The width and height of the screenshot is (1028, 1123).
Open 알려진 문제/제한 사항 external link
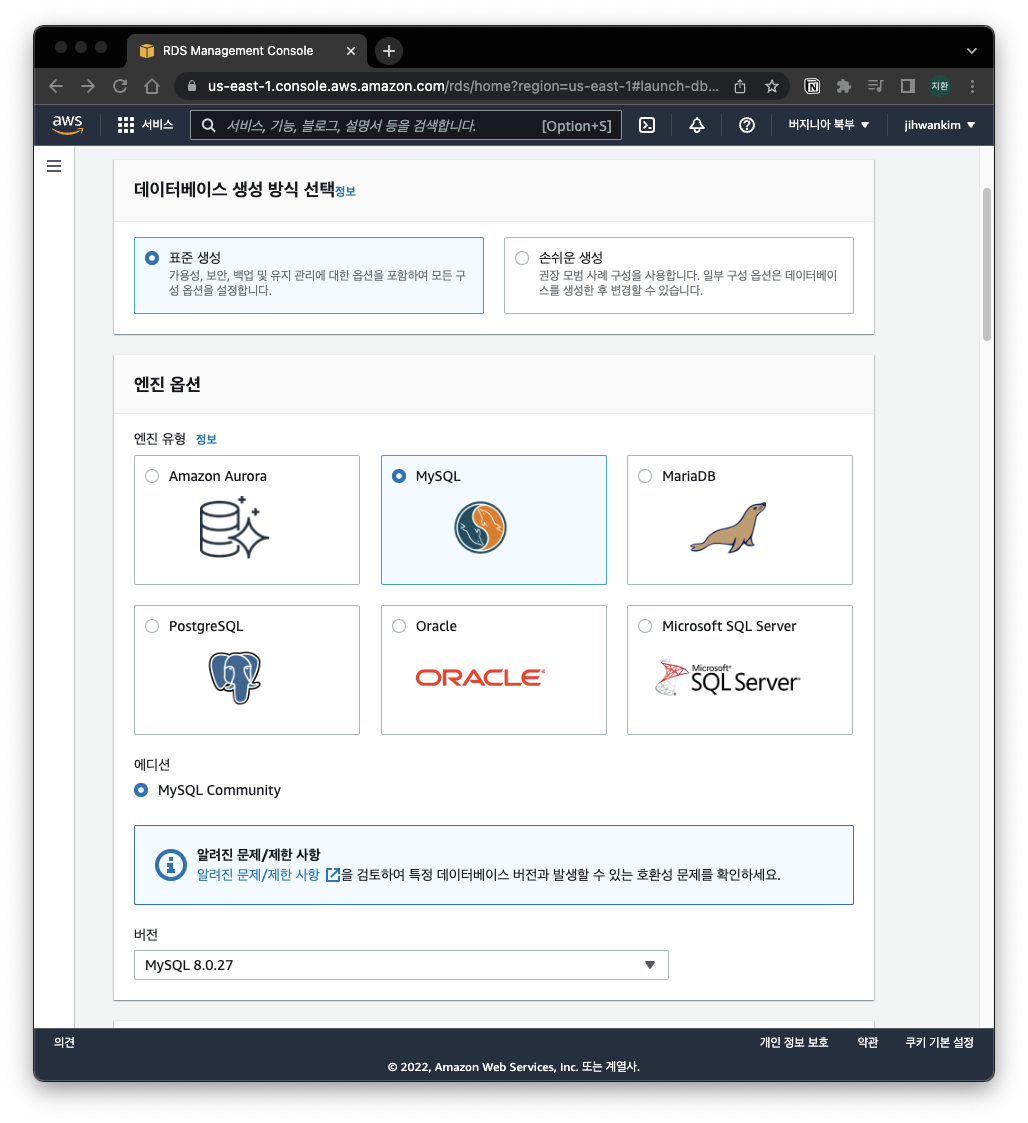click(x=268, y=874)
